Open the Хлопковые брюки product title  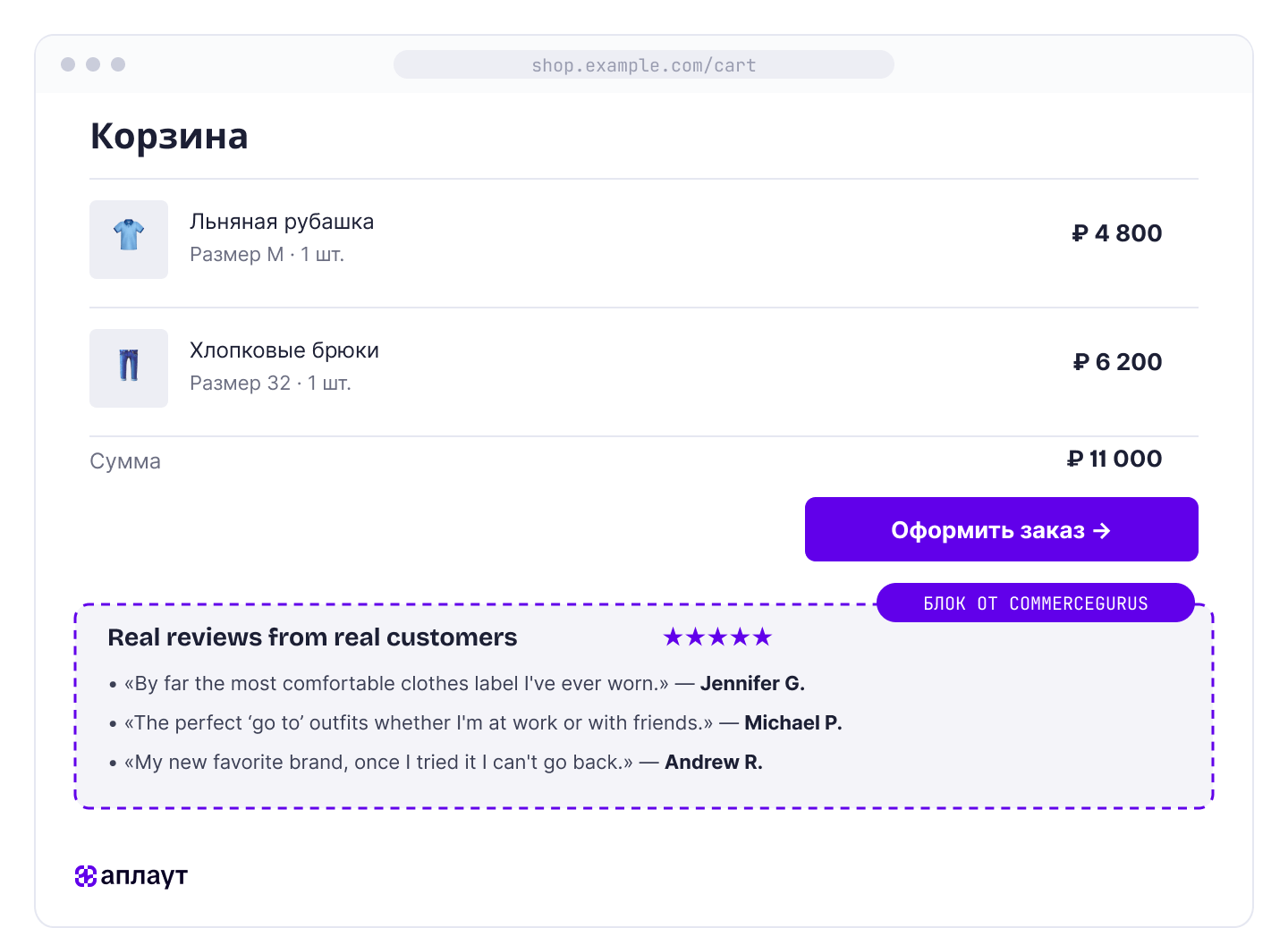tap(284, 350)
